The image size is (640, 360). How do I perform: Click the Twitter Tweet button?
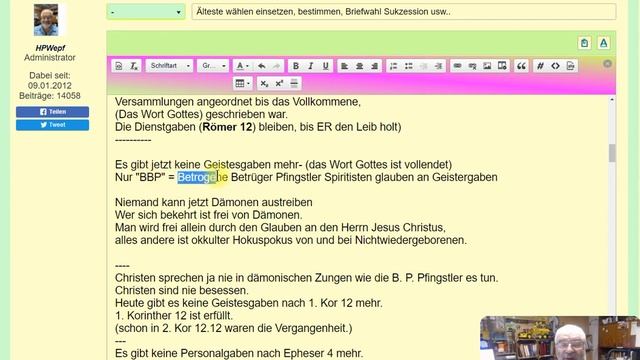tap(53, 125)
